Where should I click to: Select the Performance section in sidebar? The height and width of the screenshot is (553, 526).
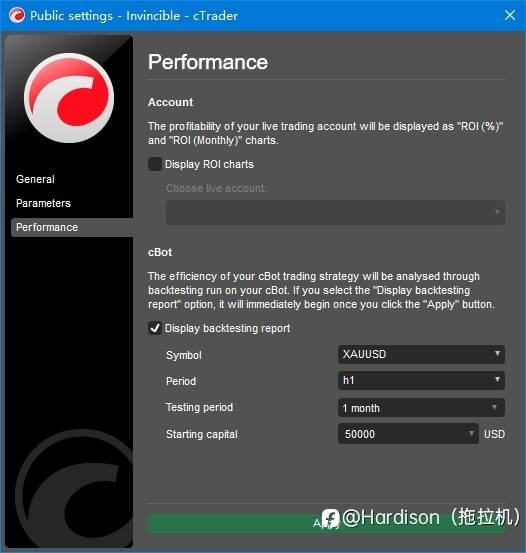(x=72, y=227)
